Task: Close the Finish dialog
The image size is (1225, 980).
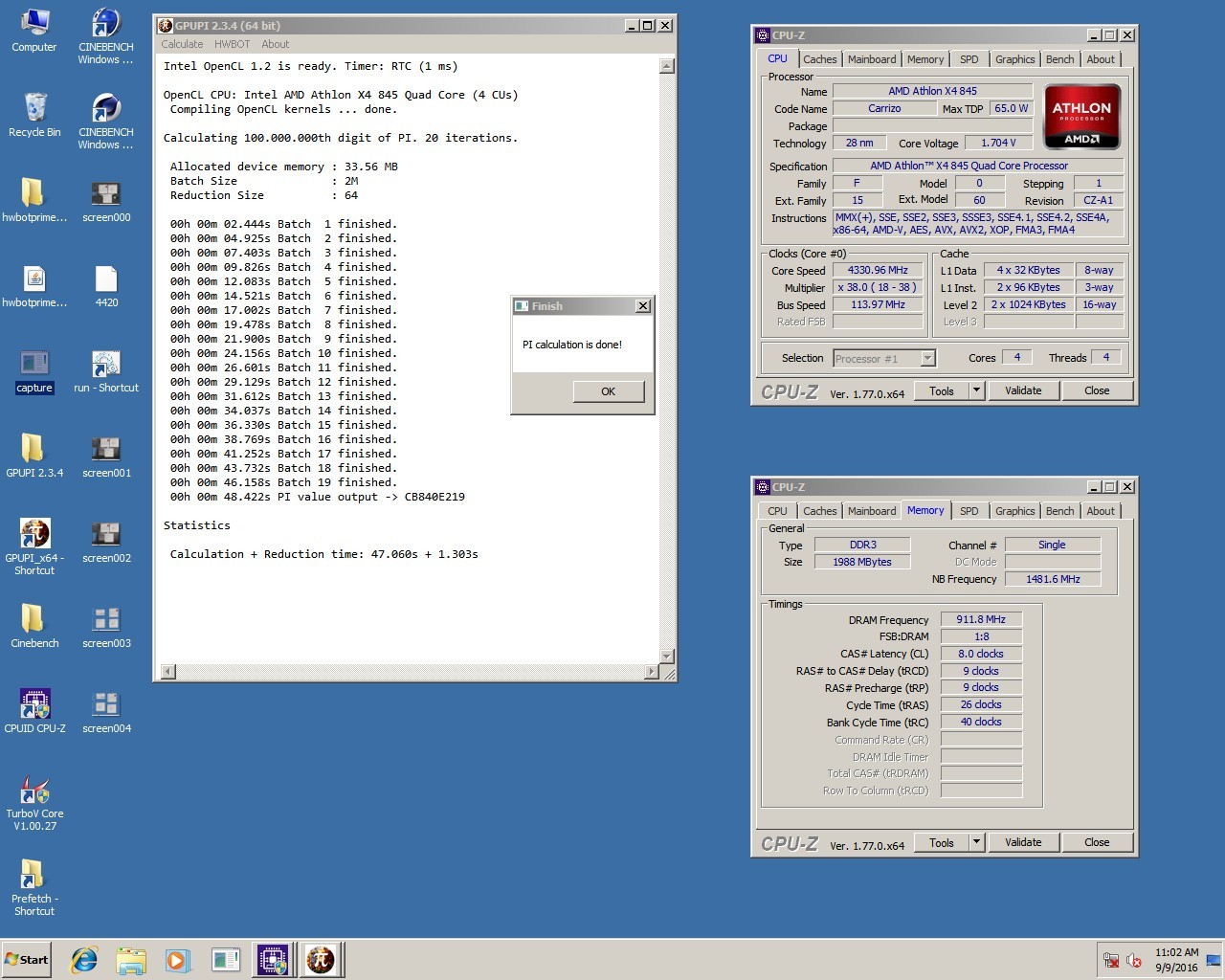Action: click(x=643, y=306)
